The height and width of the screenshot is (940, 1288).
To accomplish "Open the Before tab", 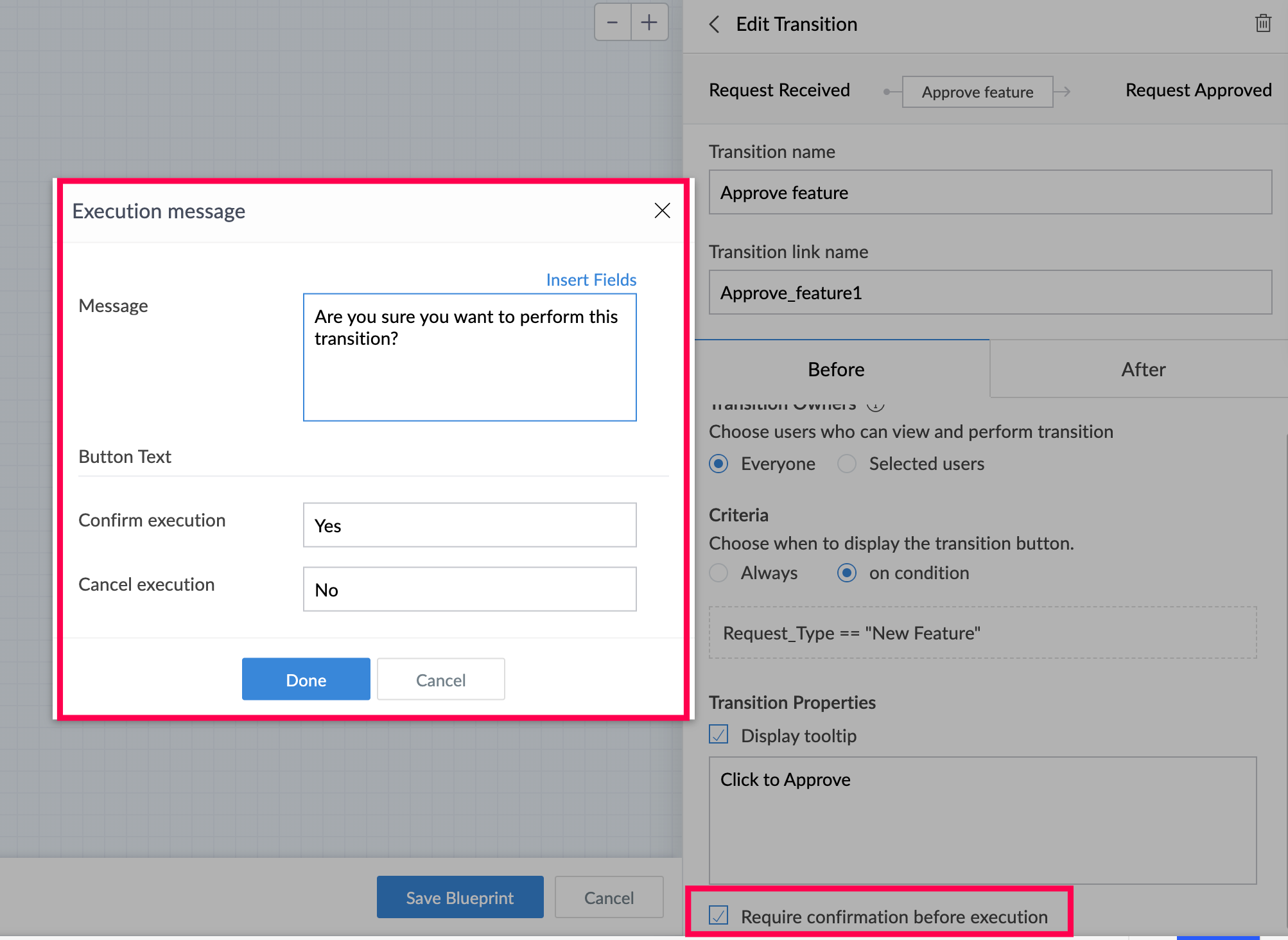I will click(x=836, y=370).
